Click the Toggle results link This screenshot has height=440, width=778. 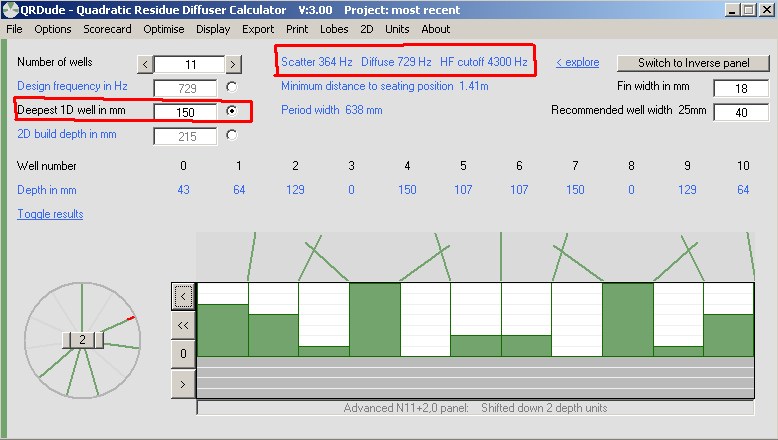[50, 214]
